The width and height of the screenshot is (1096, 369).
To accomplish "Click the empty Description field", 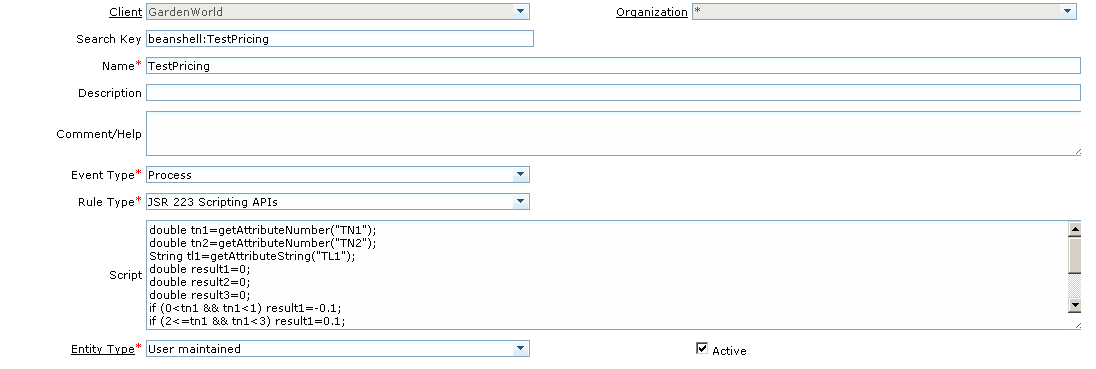I will click(613, 93).
